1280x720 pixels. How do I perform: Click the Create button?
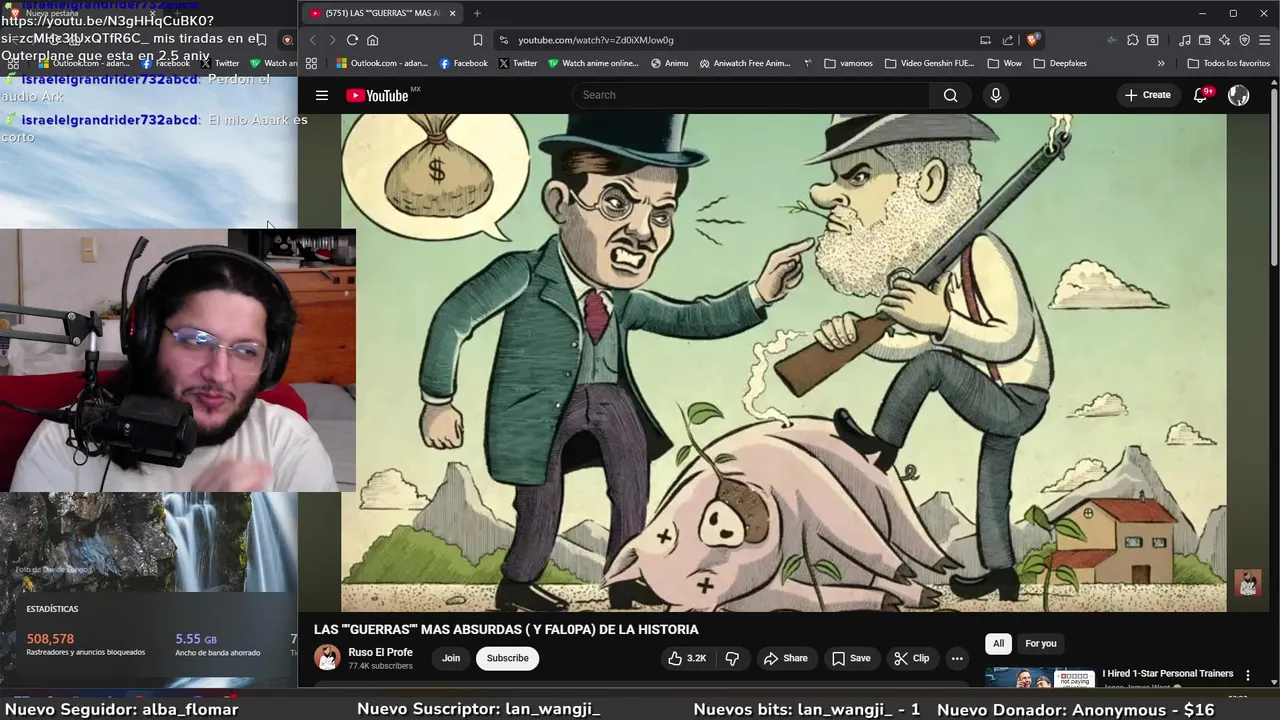click(x=1147, y=95)
